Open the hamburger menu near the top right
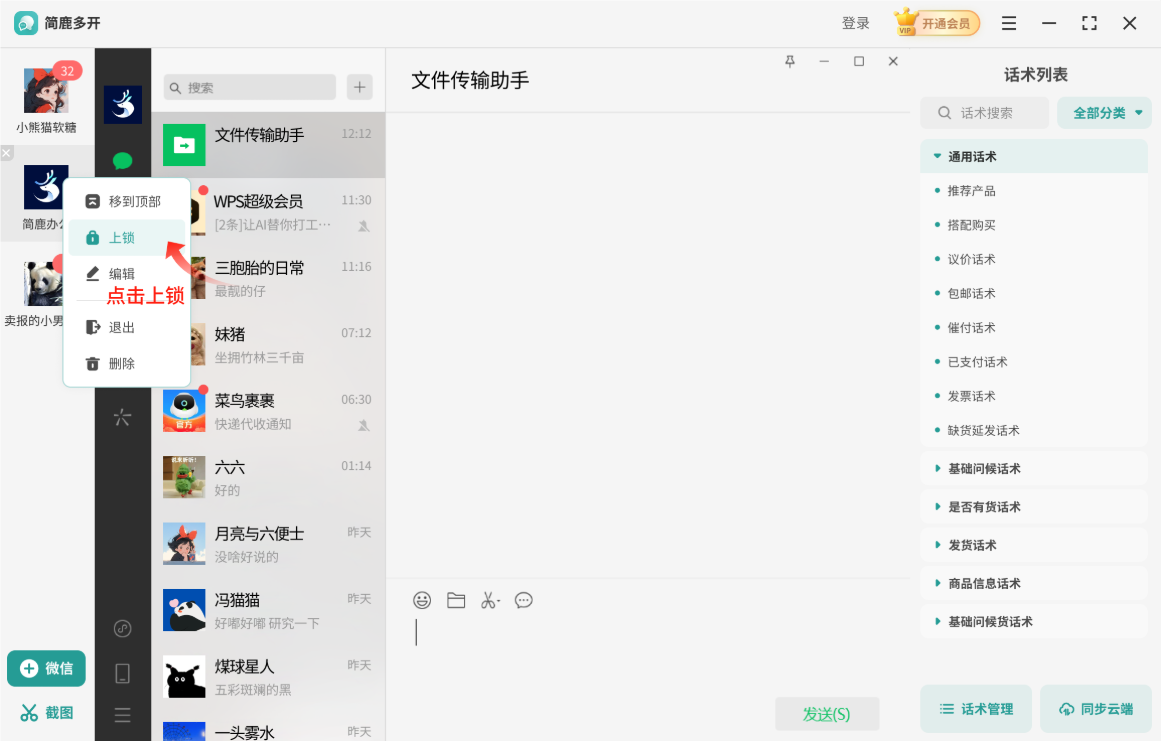The image size is (1161, 741). tap(1008, 22)
